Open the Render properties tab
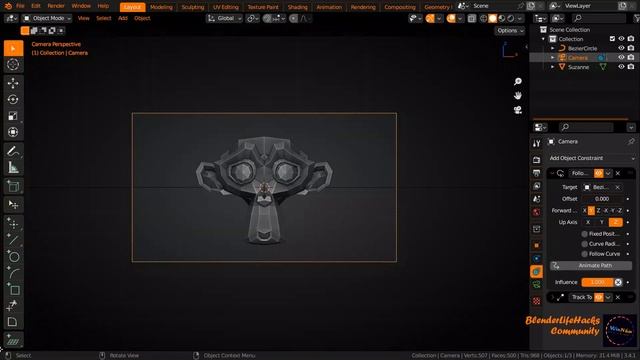 click(536, 160)
